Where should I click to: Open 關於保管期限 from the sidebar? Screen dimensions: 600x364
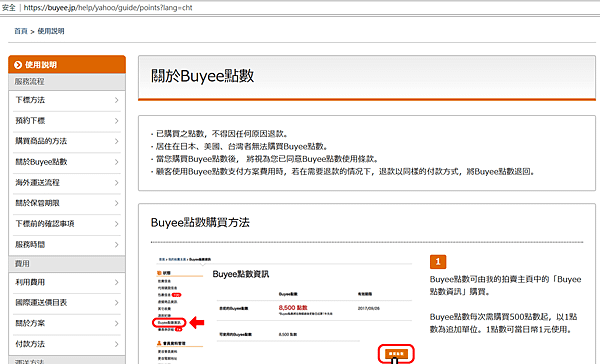[67, 203]
